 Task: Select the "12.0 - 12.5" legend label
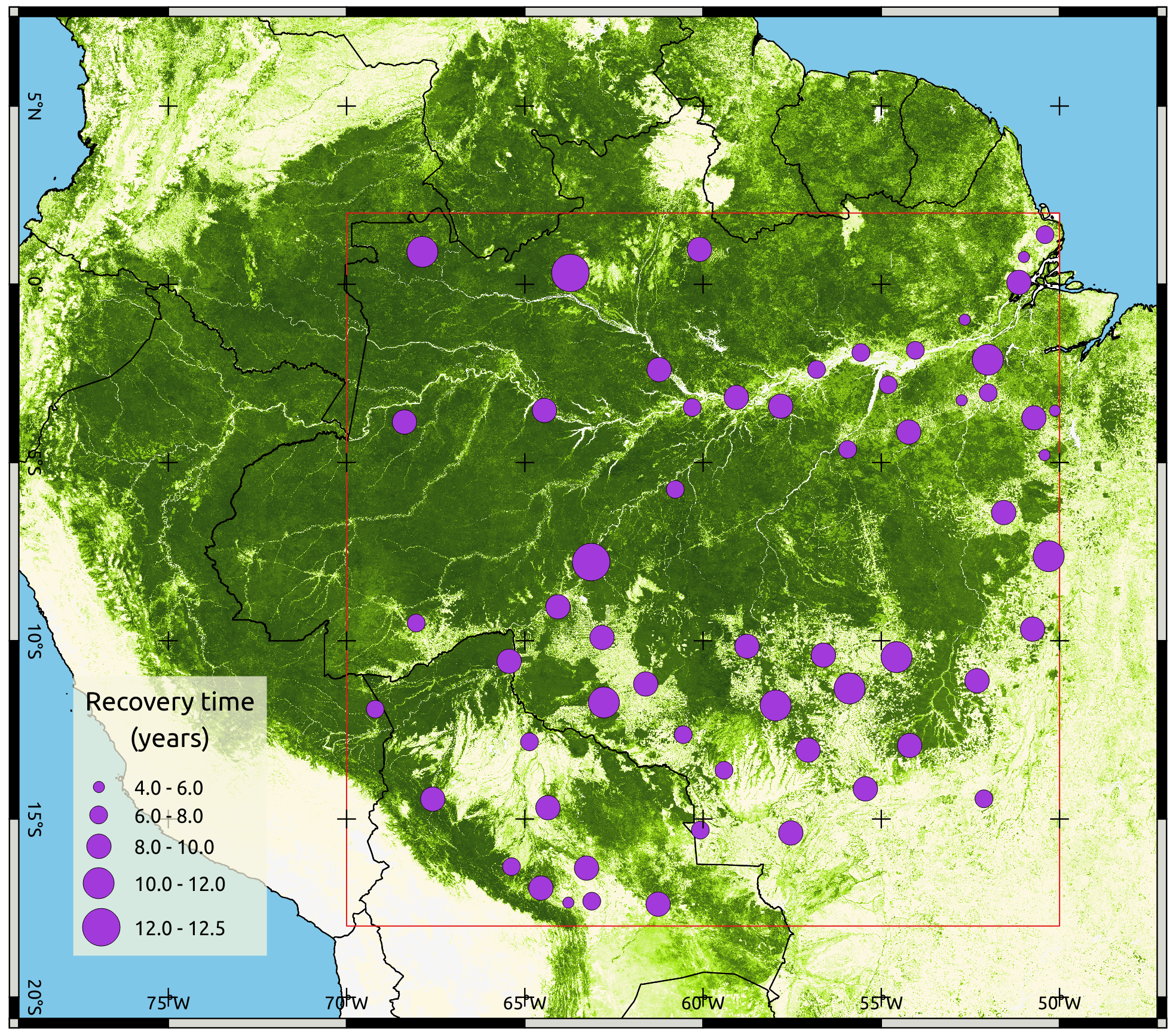180,928
